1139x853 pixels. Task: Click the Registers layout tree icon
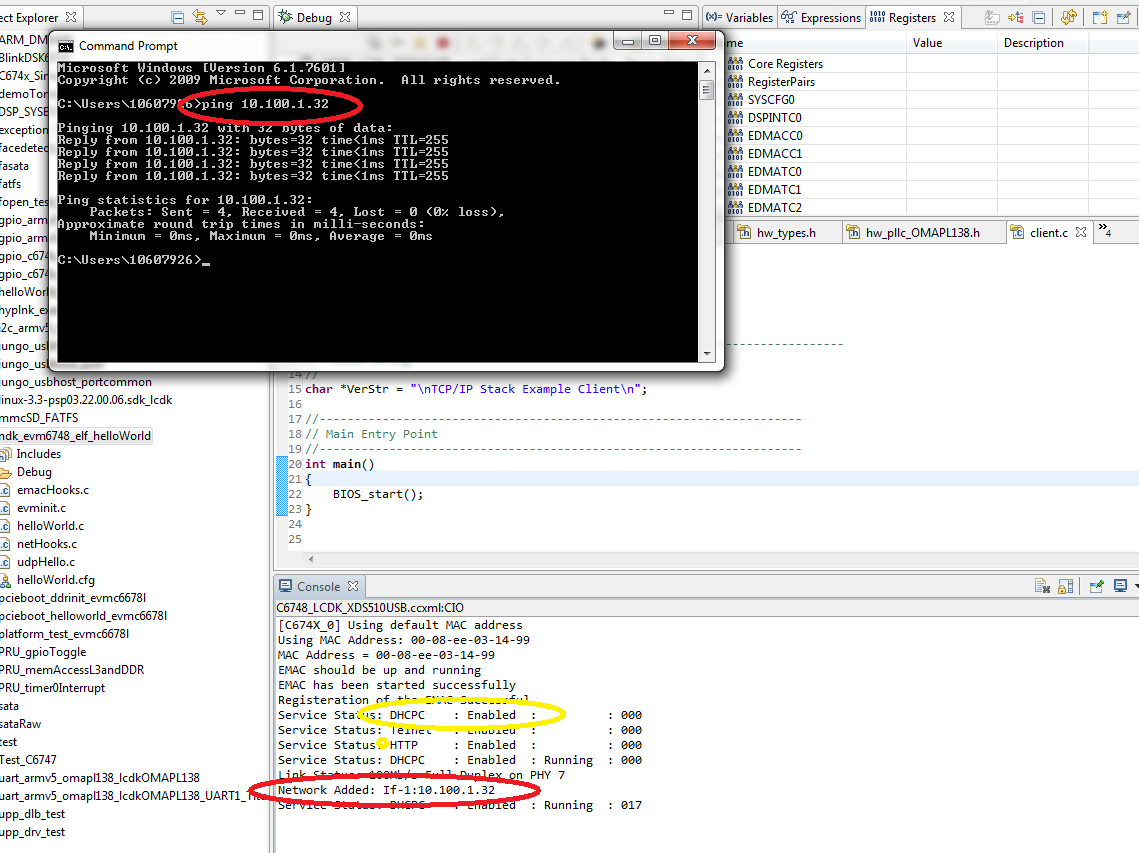(1016, 17)
